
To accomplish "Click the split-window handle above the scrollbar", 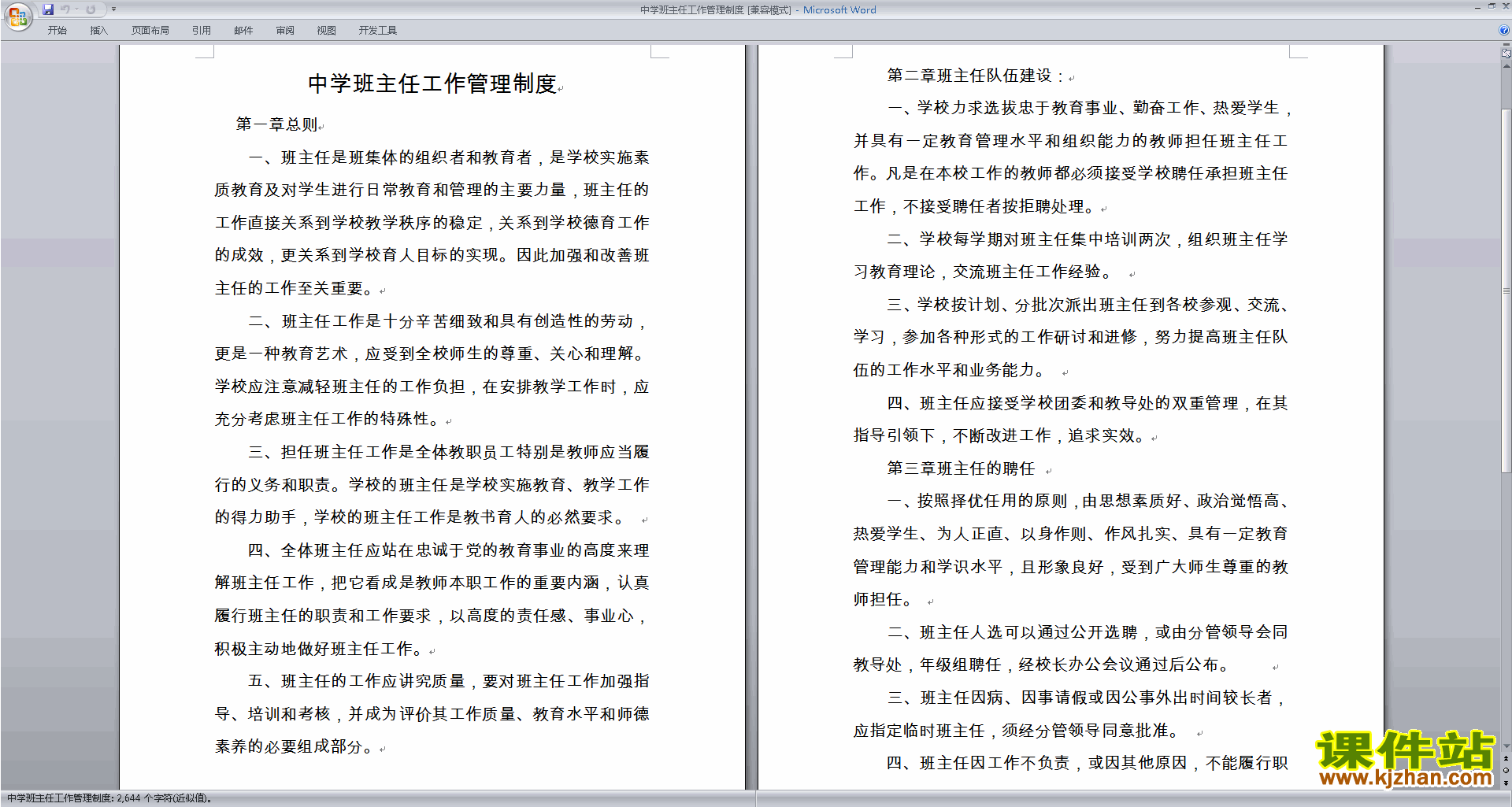I will click(1506, 45).
